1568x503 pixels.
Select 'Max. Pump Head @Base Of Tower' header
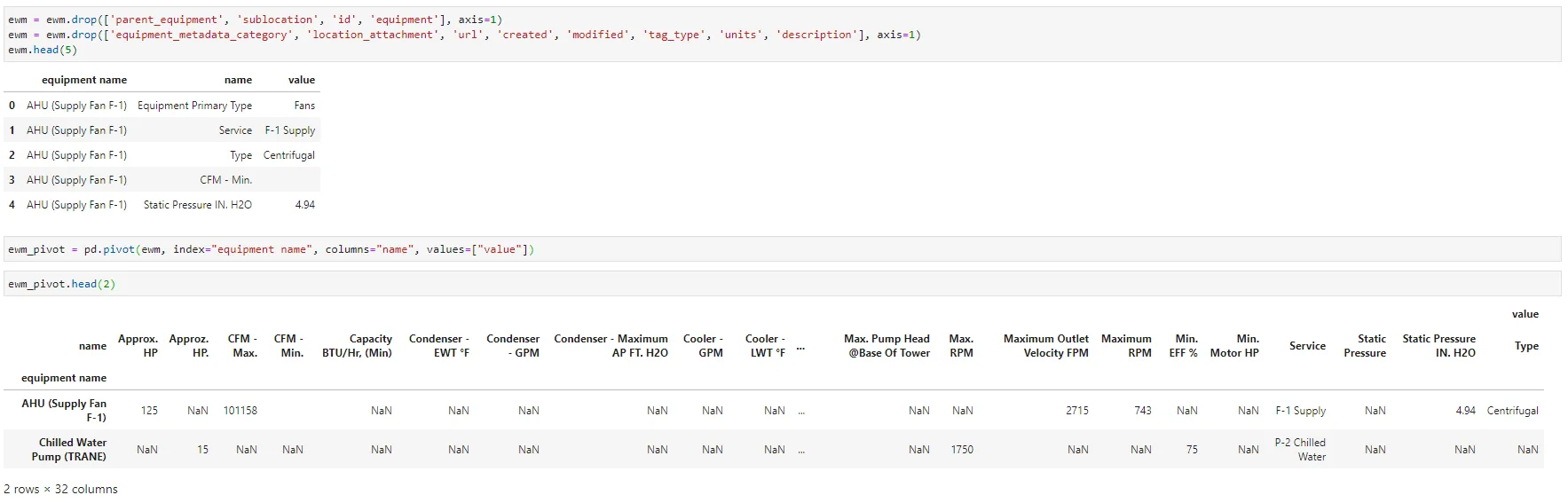(886, 346)
